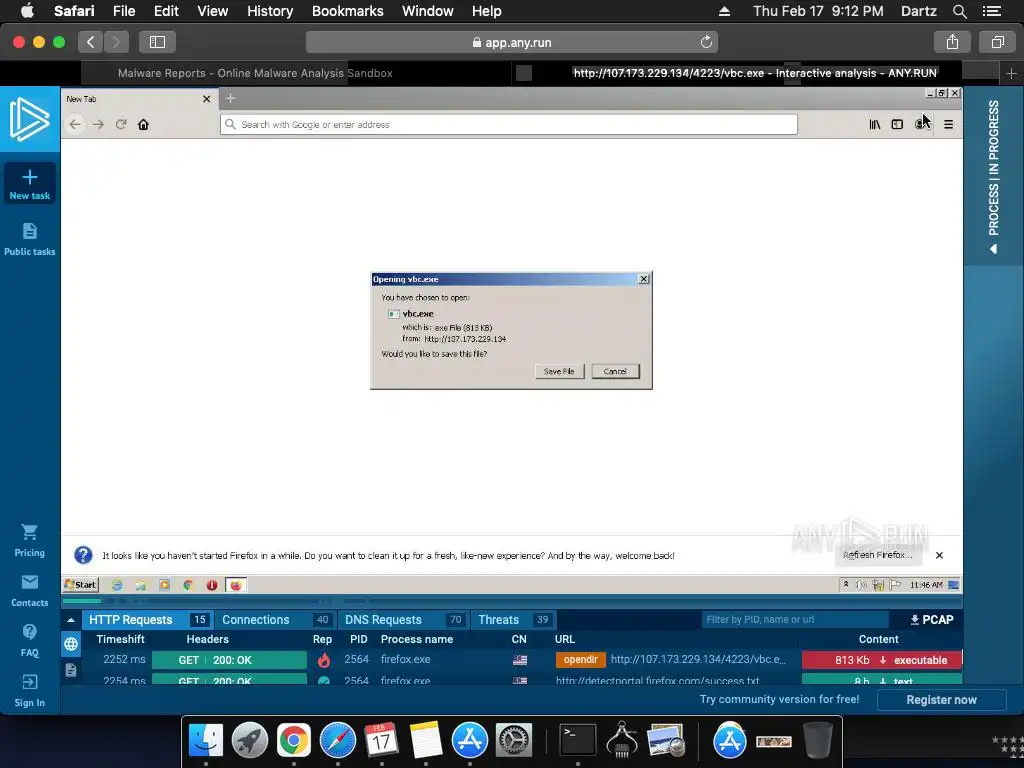Viewport: 1024px width, 768px height.
Task: Expand the Process In Progress side panel
Action: click(x=993, y=176)
